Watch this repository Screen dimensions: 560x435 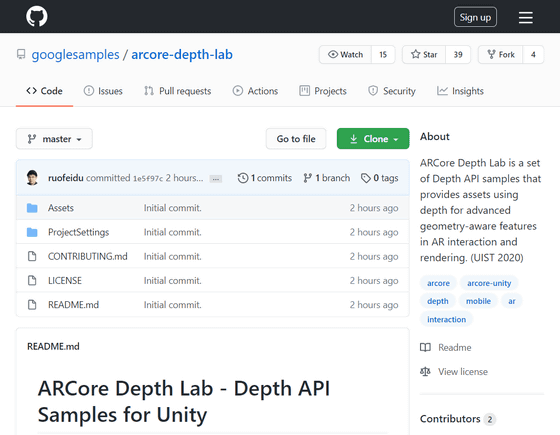coord(345,55)
